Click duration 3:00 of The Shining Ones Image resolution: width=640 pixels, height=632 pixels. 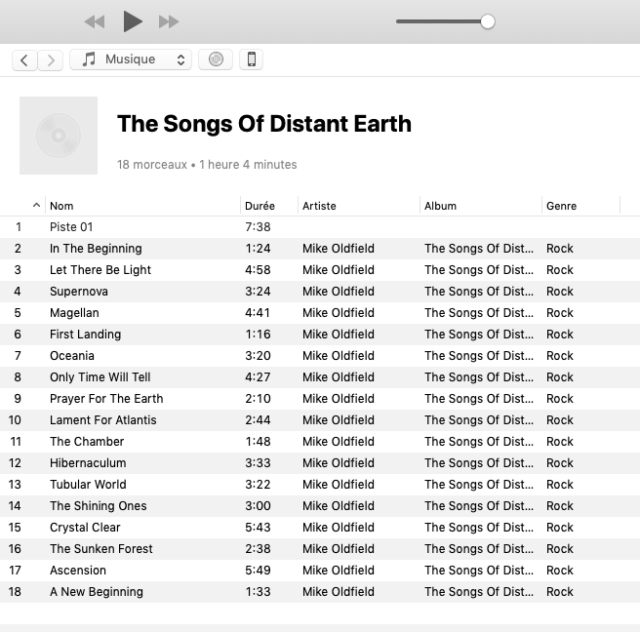tap(258, 506)
